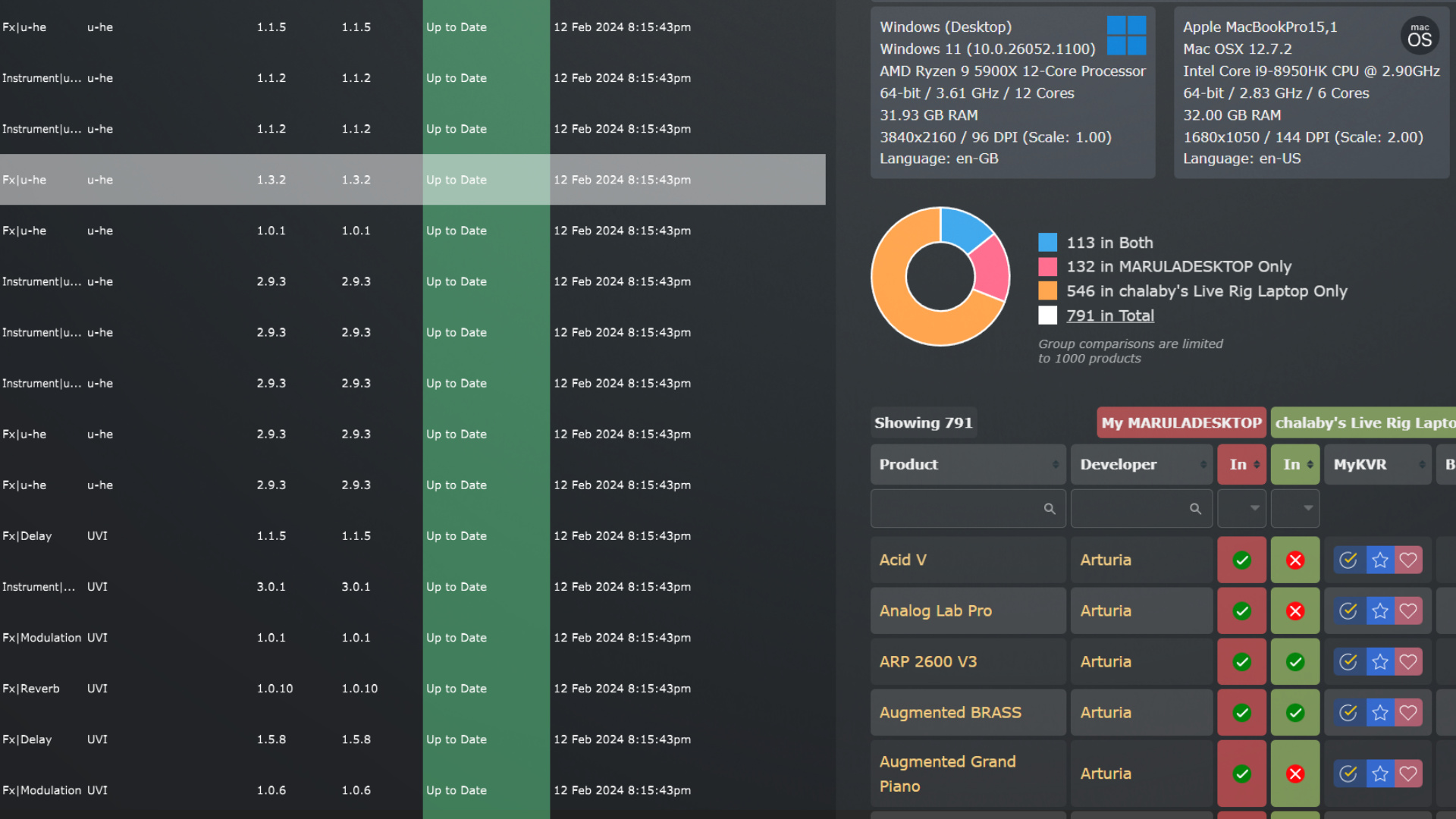The width and height of the screenshot is (1456, 819).
Task: Click the Windows logo in the desktop system card
Action: coord(1126,36)
